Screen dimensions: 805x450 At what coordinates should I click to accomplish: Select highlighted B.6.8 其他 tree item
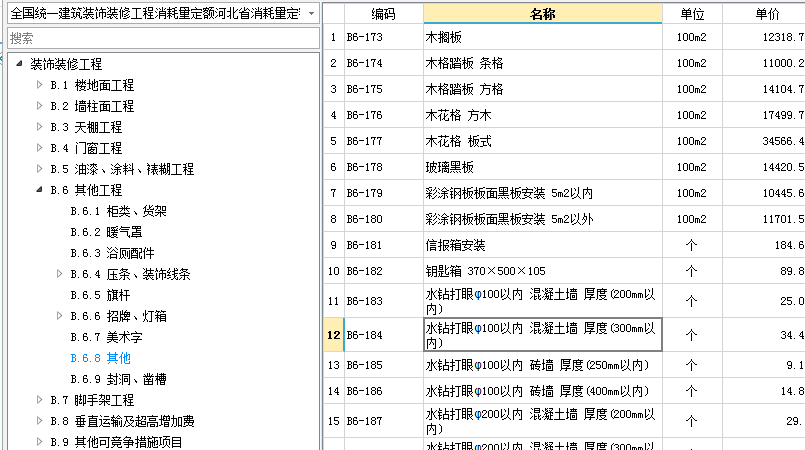click(101, 358)
